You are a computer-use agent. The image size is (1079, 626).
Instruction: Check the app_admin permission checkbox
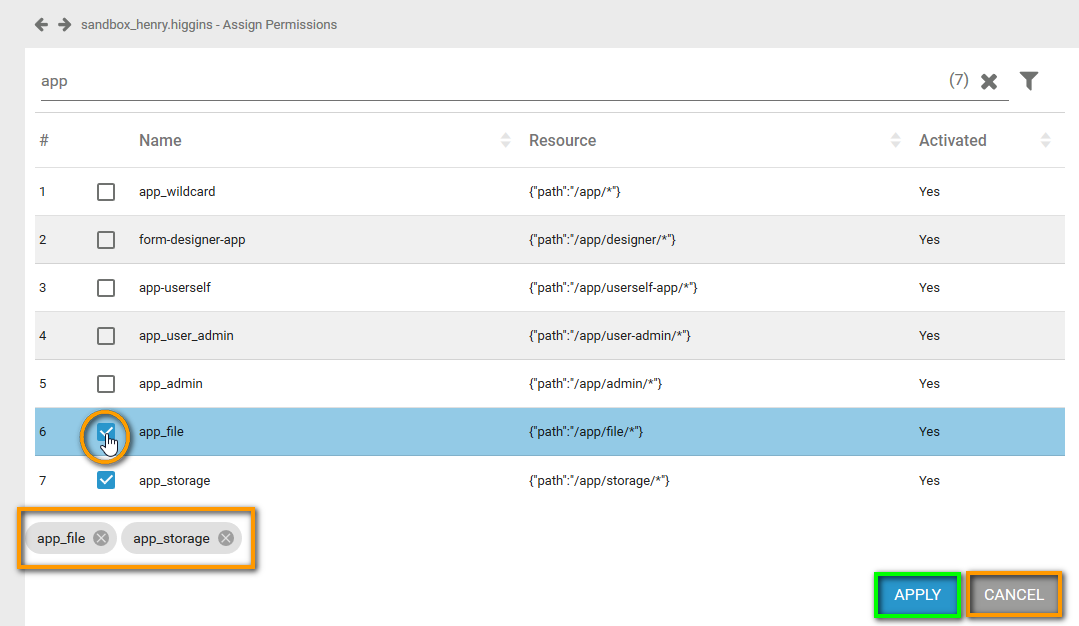[x=106, y=383]
